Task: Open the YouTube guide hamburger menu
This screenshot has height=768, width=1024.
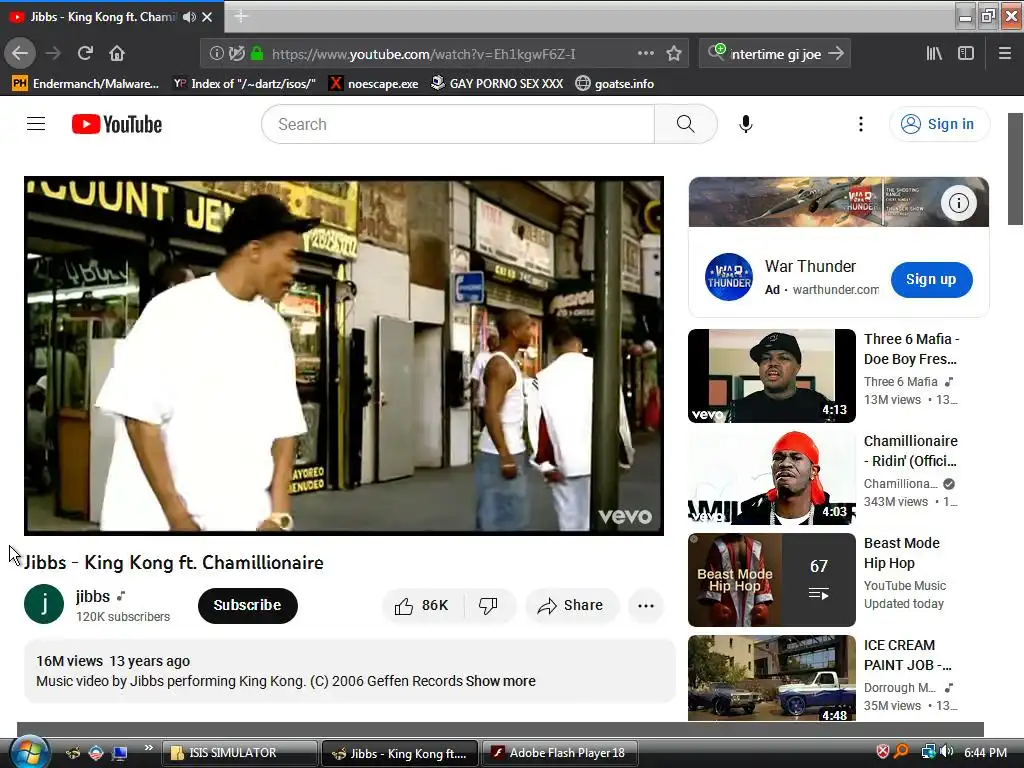Action: (x=36, y=124)
